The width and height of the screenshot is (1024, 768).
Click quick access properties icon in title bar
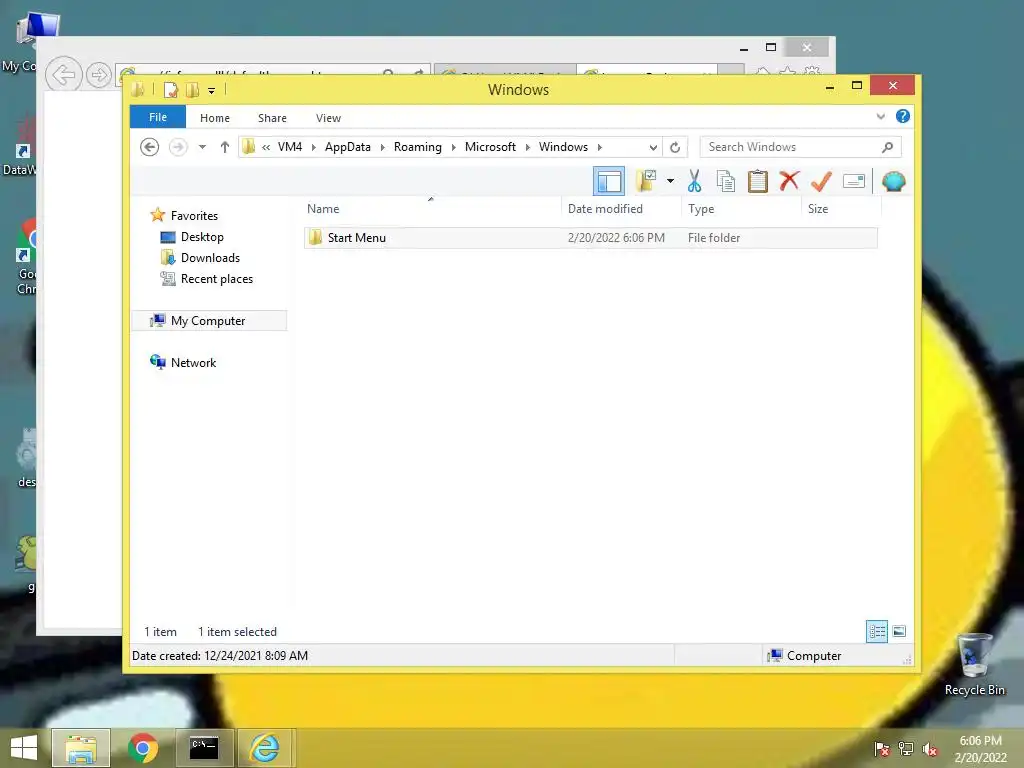(171, 89)
